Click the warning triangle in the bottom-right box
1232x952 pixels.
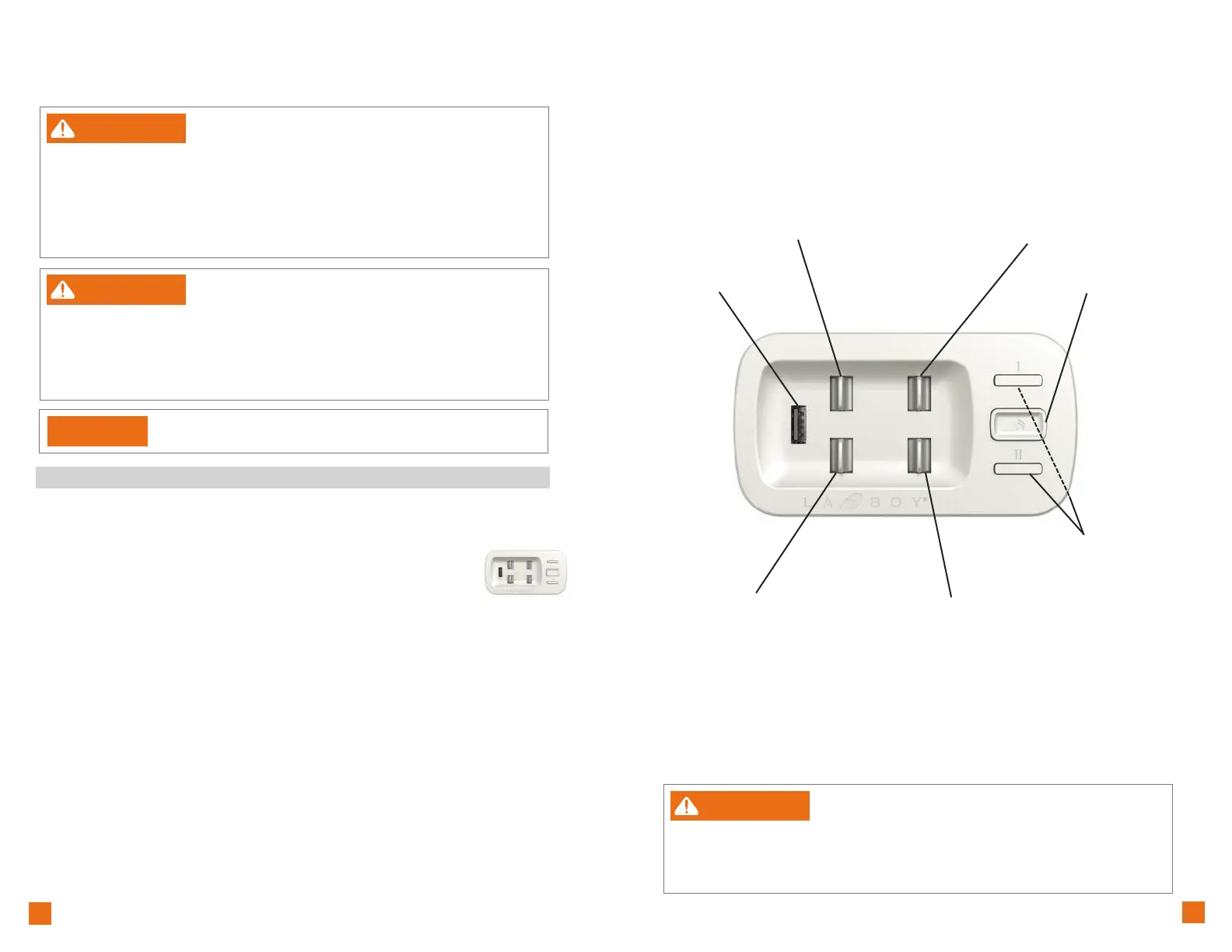click(686, 806)
